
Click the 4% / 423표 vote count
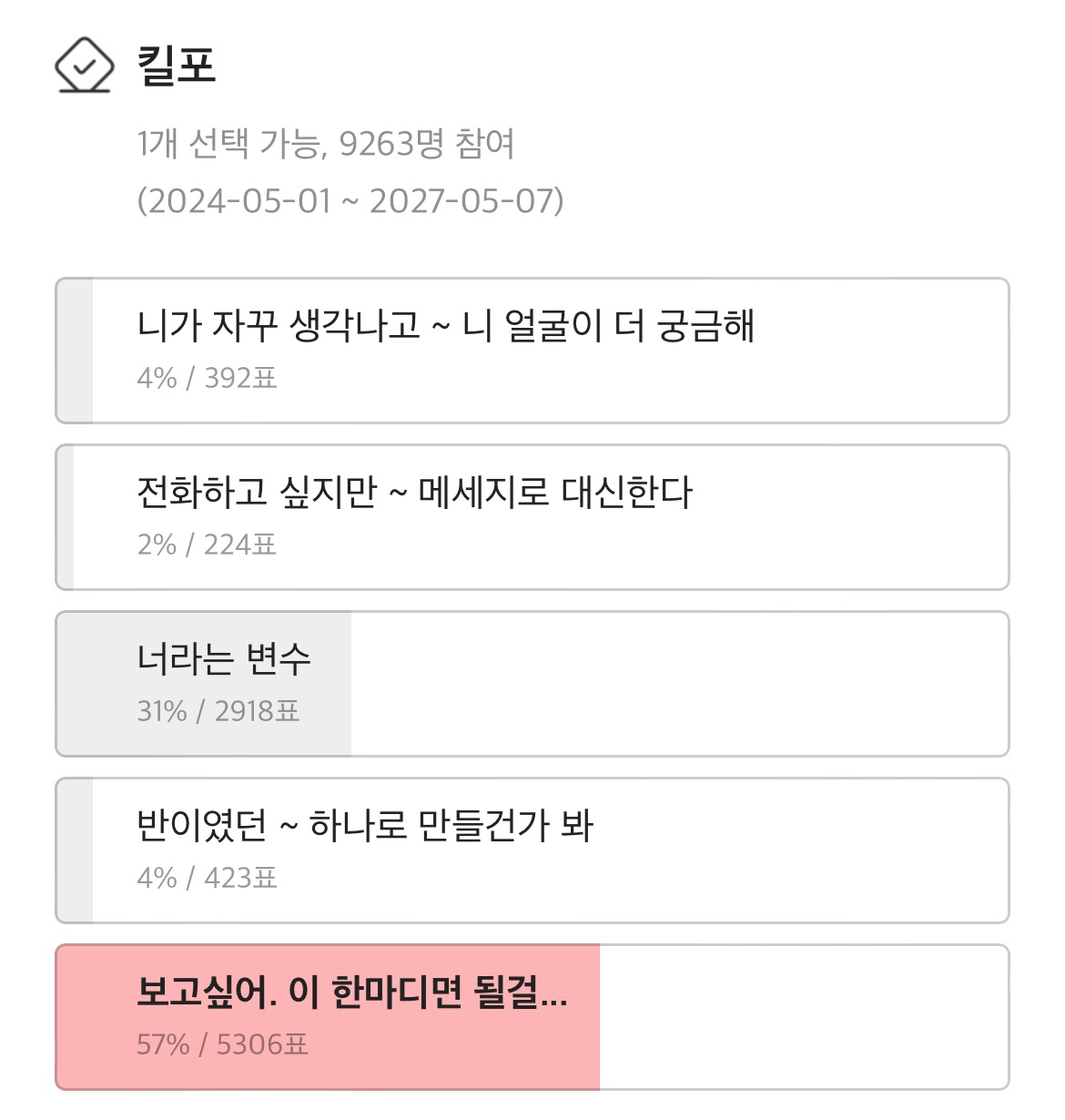[207, 878]
